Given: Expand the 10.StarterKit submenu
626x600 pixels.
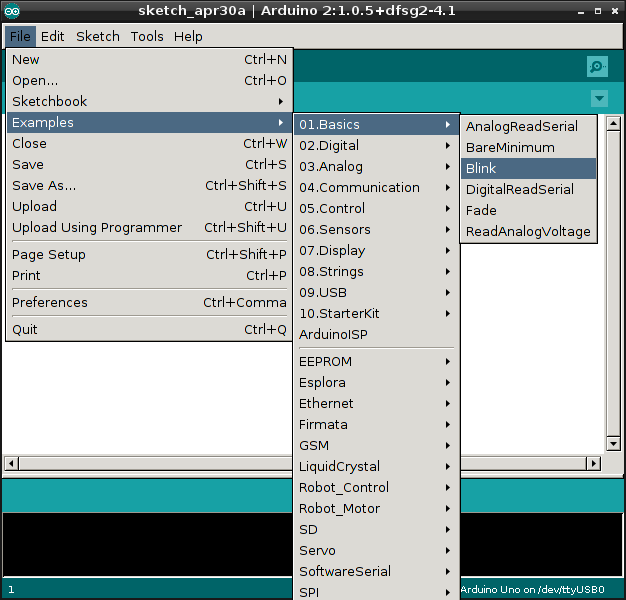Looking at the screenshot, I should coord(376,313).
